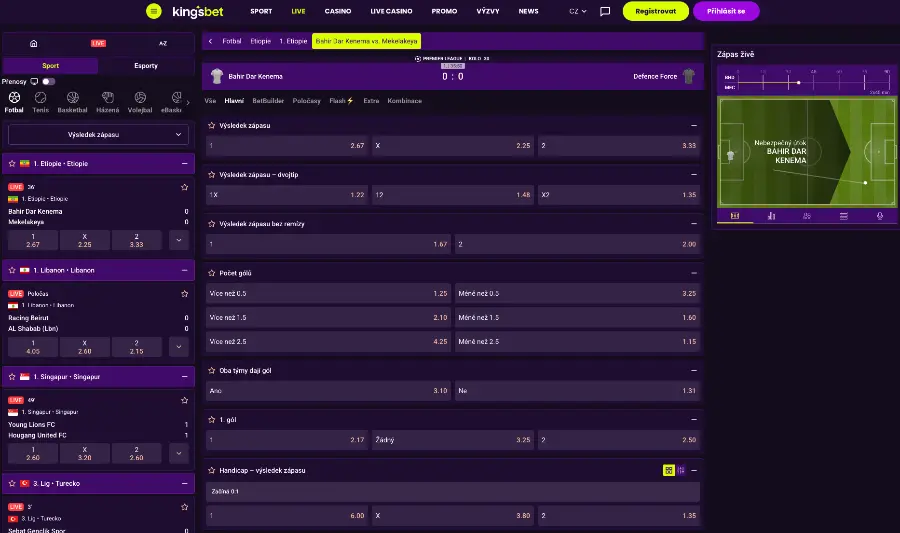Click the live pitch animation view
The width and height of the screenshot is (900, 533).
[806, 152]
